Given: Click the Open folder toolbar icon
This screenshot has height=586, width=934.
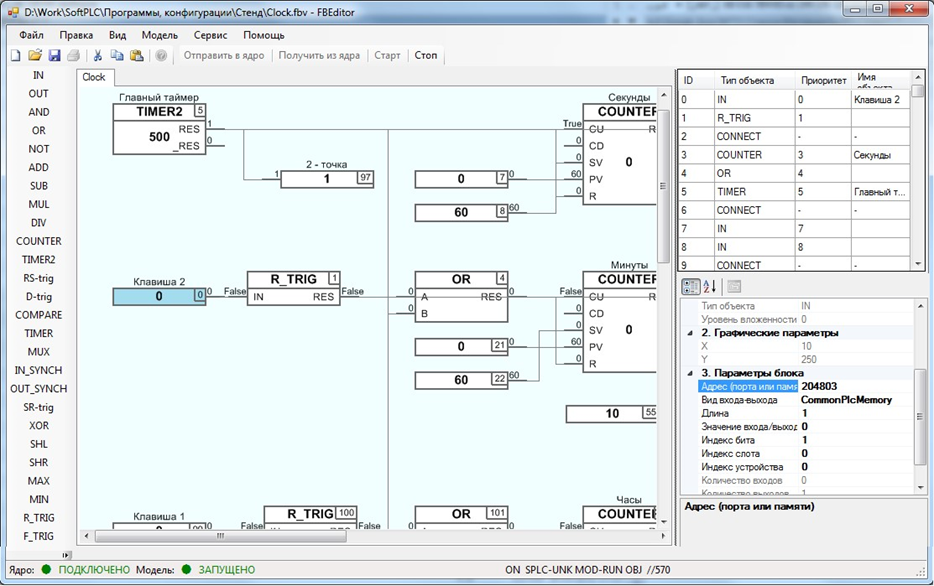Looking at the screenshot, I should click(35, 55).
